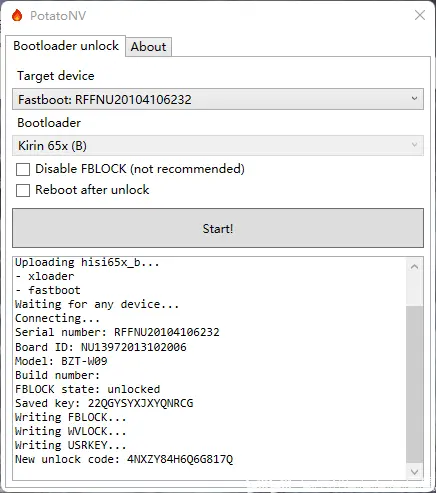436x493 pixels.
Task: Open the Target device dropdown
Action: (218, 99)
